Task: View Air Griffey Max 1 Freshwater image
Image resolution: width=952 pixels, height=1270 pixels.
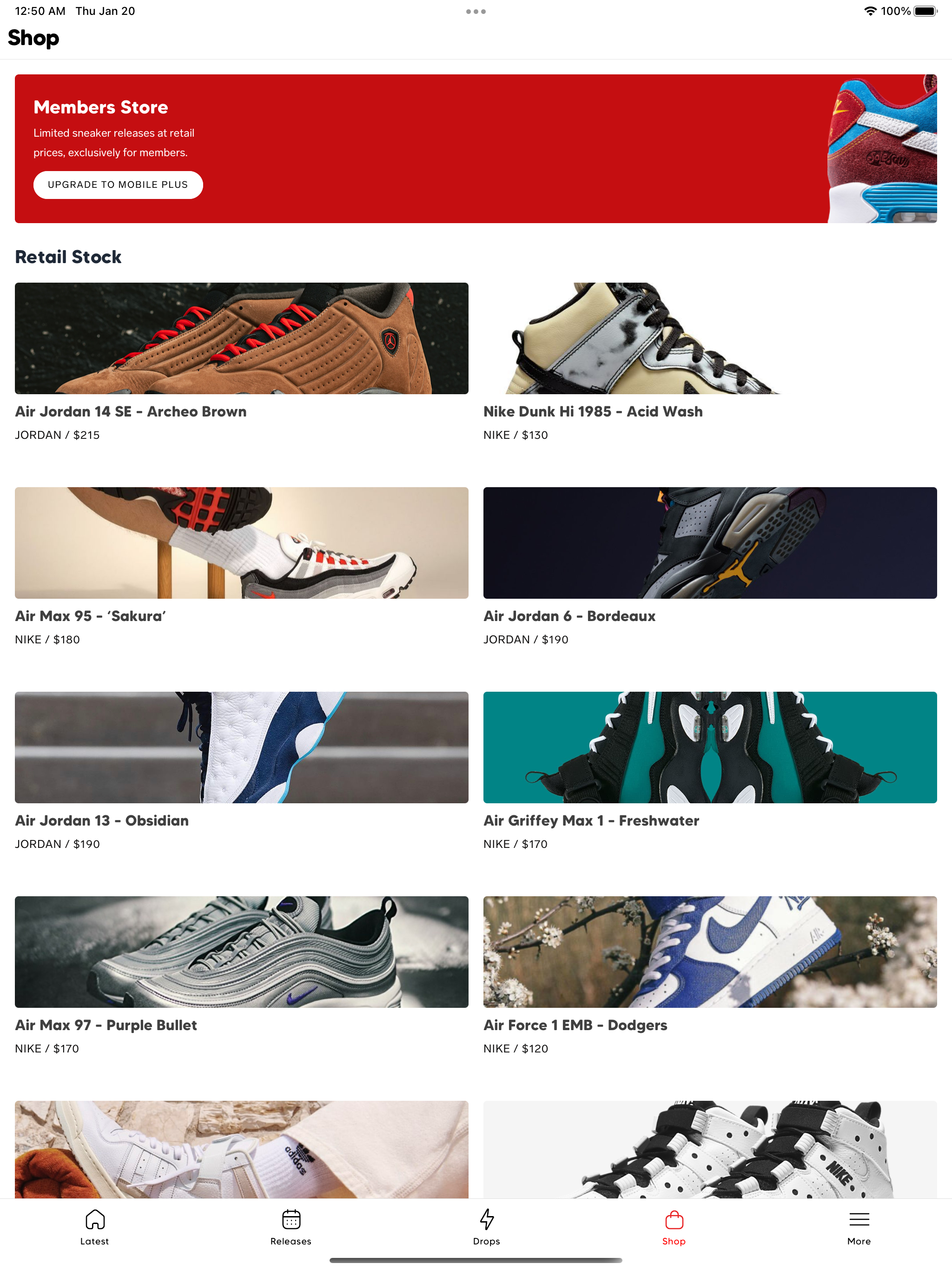Action: (710, 747)
